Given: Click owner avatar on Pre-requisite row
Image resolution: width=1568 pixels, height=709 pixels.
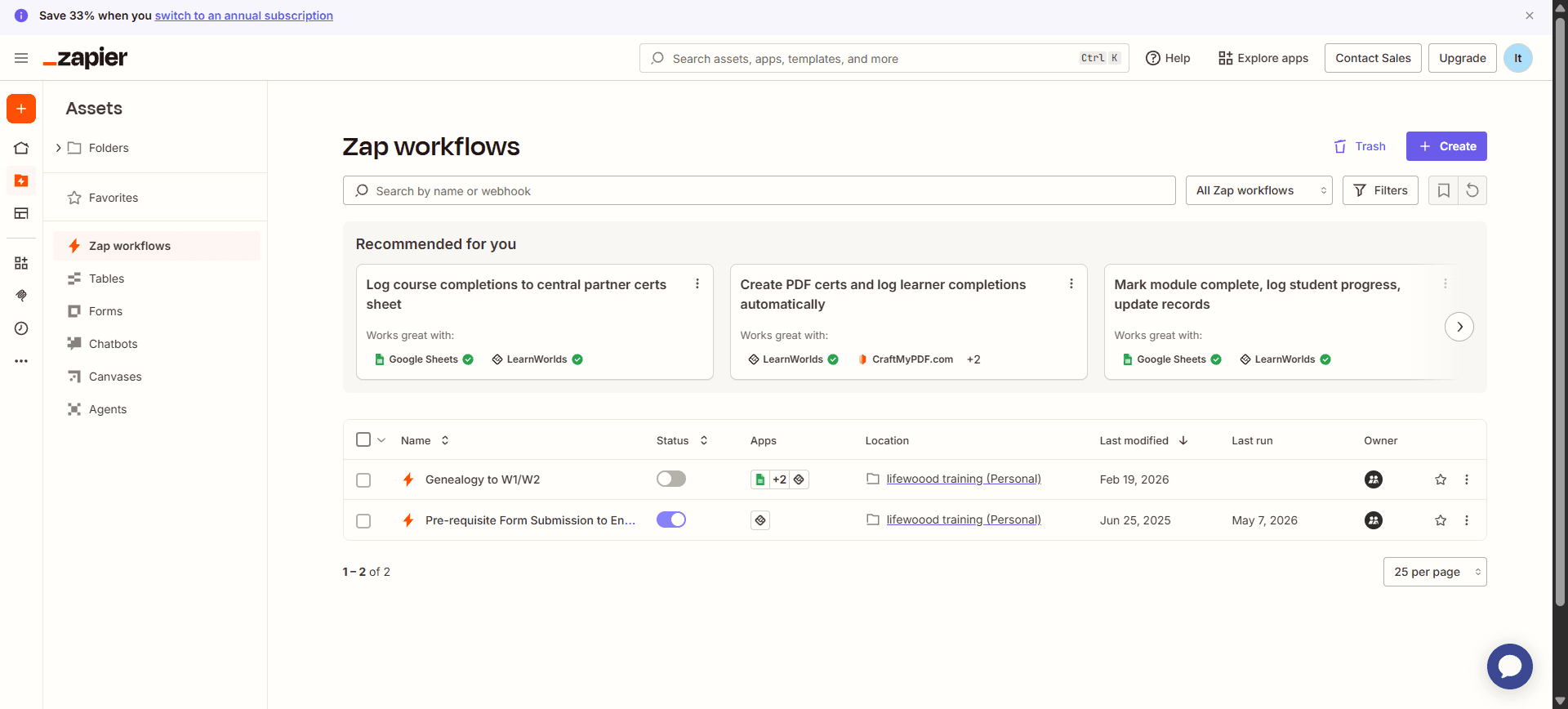Looking at the screenshot, I should pos(1374,520).
